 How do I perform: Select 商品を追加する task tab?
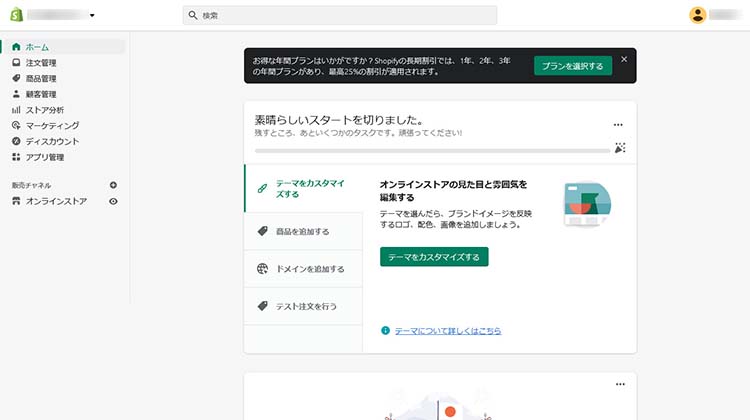303,232
